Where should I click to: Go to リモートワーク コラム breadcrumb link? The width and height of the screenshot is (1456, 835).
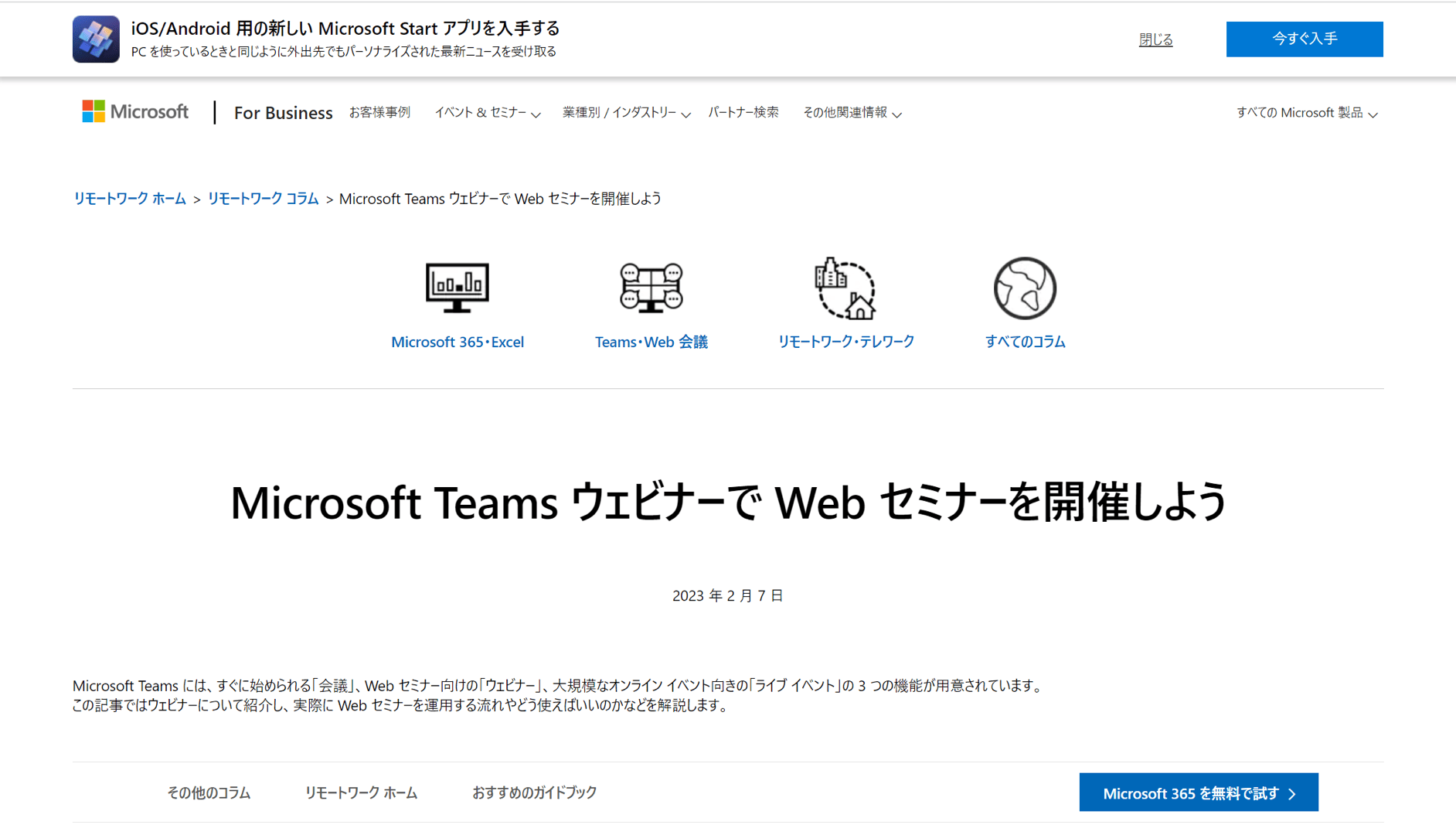[263, 199]
